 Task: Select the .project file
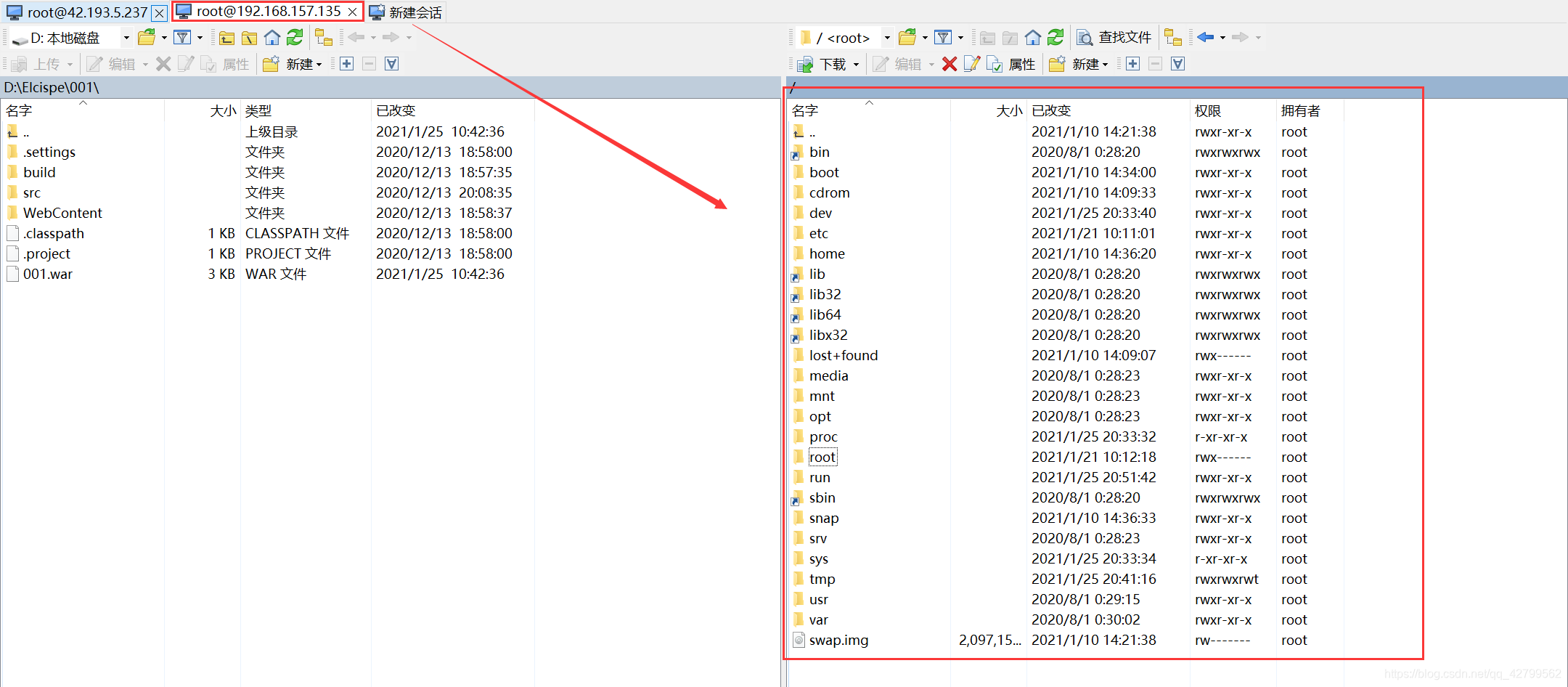click(47, 253)
